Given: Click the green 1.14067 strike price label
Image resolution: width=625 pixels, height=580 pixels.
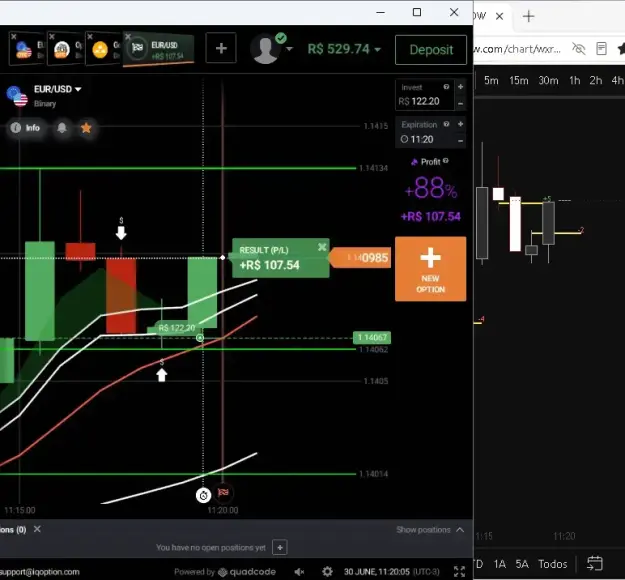Looking at the screenshot, I should pyautogui.click(x=372, y=338).
